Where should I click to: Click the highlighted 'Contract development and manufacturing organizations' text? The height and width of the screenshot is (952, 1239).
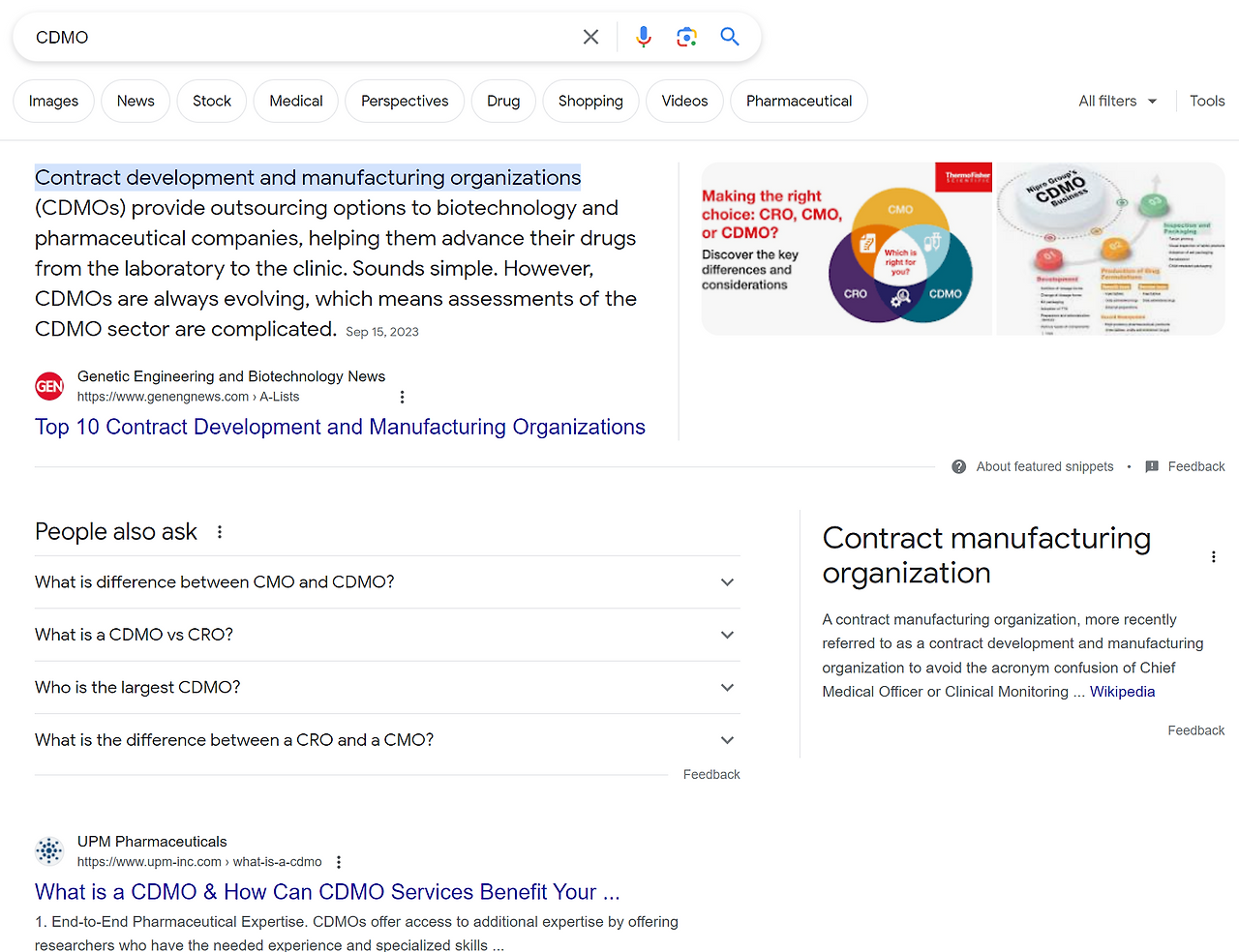308,178
